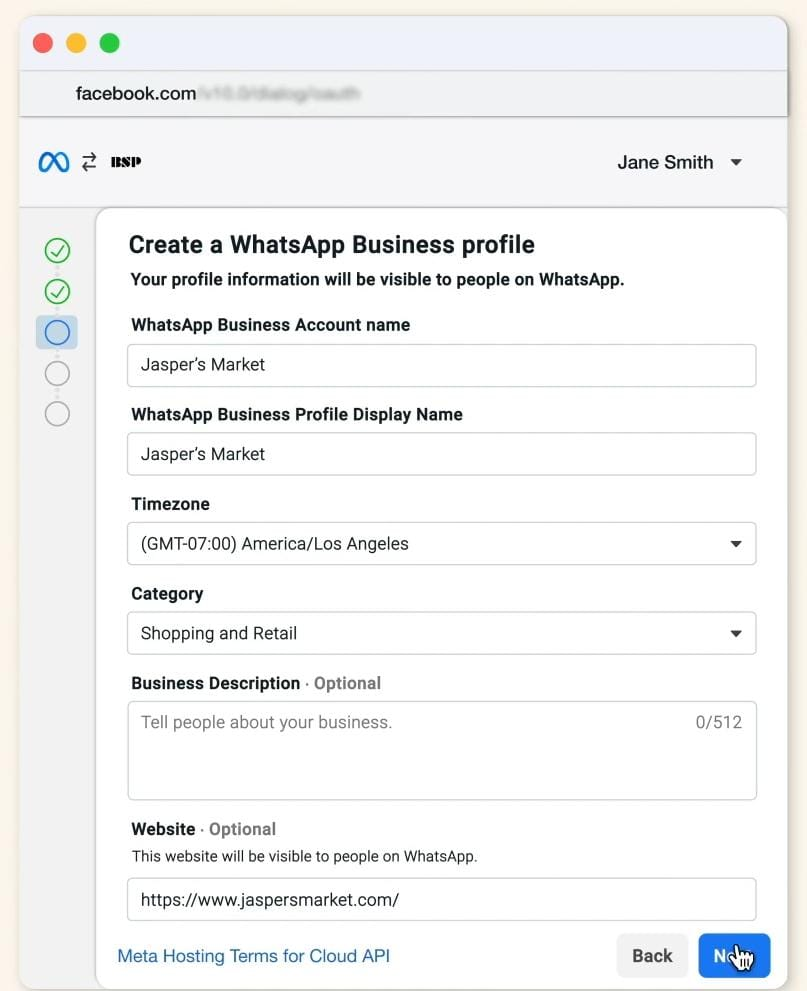Close the window with the red button
807x991 pixels.
(43, 43)
